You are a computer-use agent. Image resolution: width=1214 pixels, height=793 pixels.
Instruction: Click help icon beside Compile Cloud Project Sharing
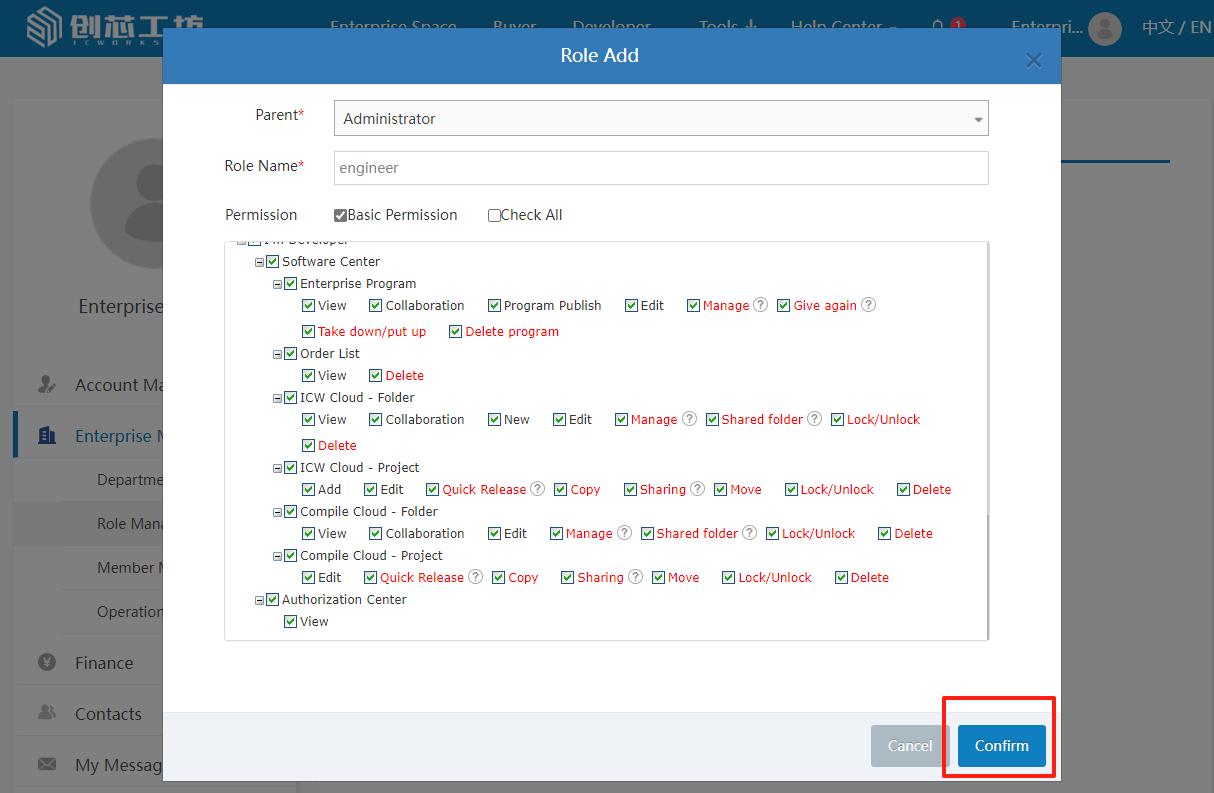635,577
